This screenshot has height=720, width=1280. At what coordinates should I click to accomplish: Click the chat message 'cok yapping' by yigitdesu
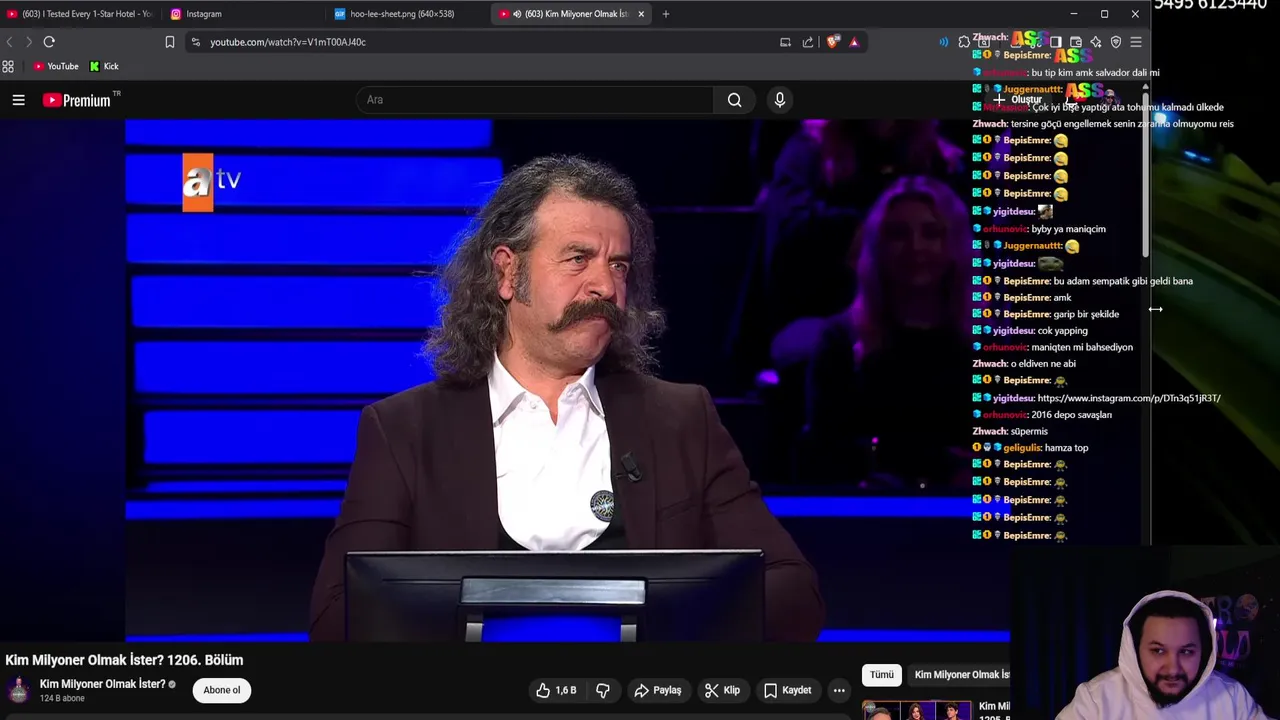(x=1062, y=331)
